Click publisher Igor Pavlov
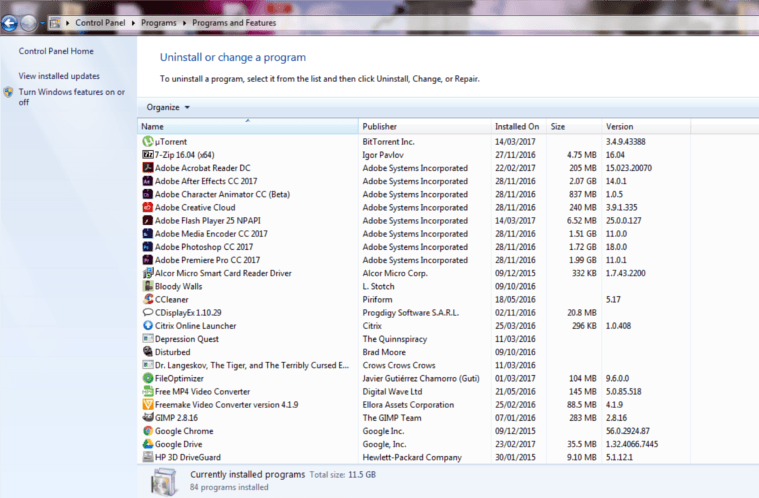The height and width of the screenshot is (498, 759). coord(383,154)
